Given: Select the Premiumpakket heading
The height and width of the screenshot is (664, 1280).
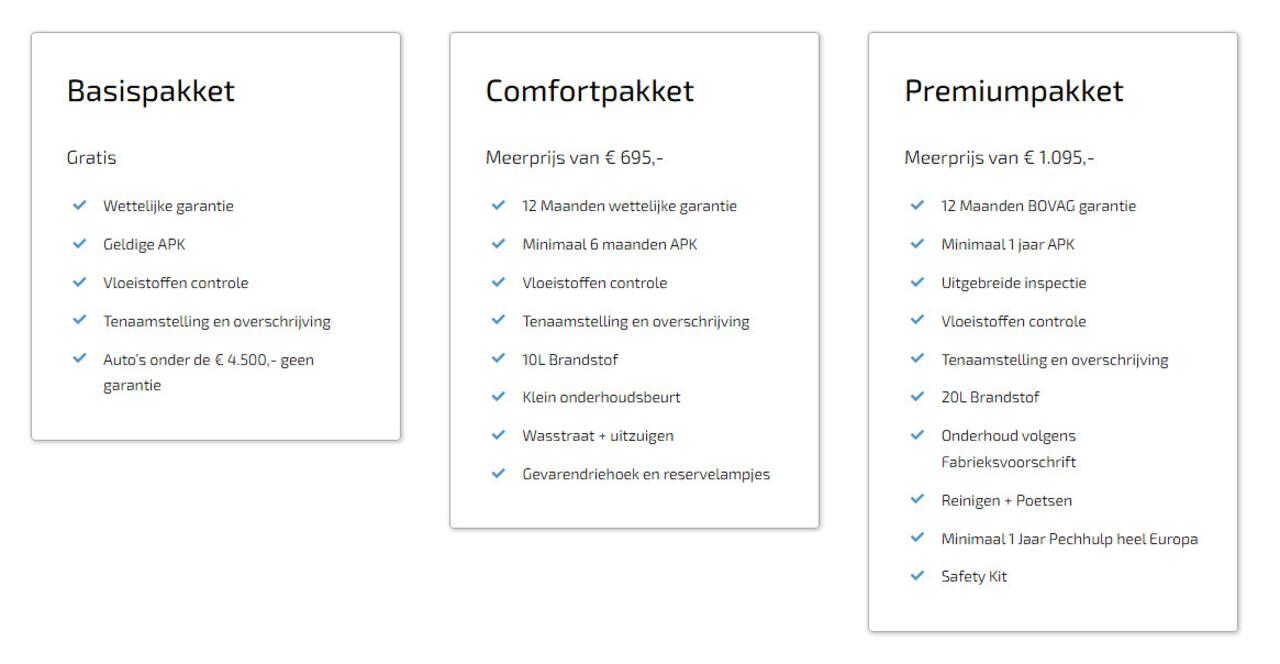Looking at the screenshot, I should 1014,91.
